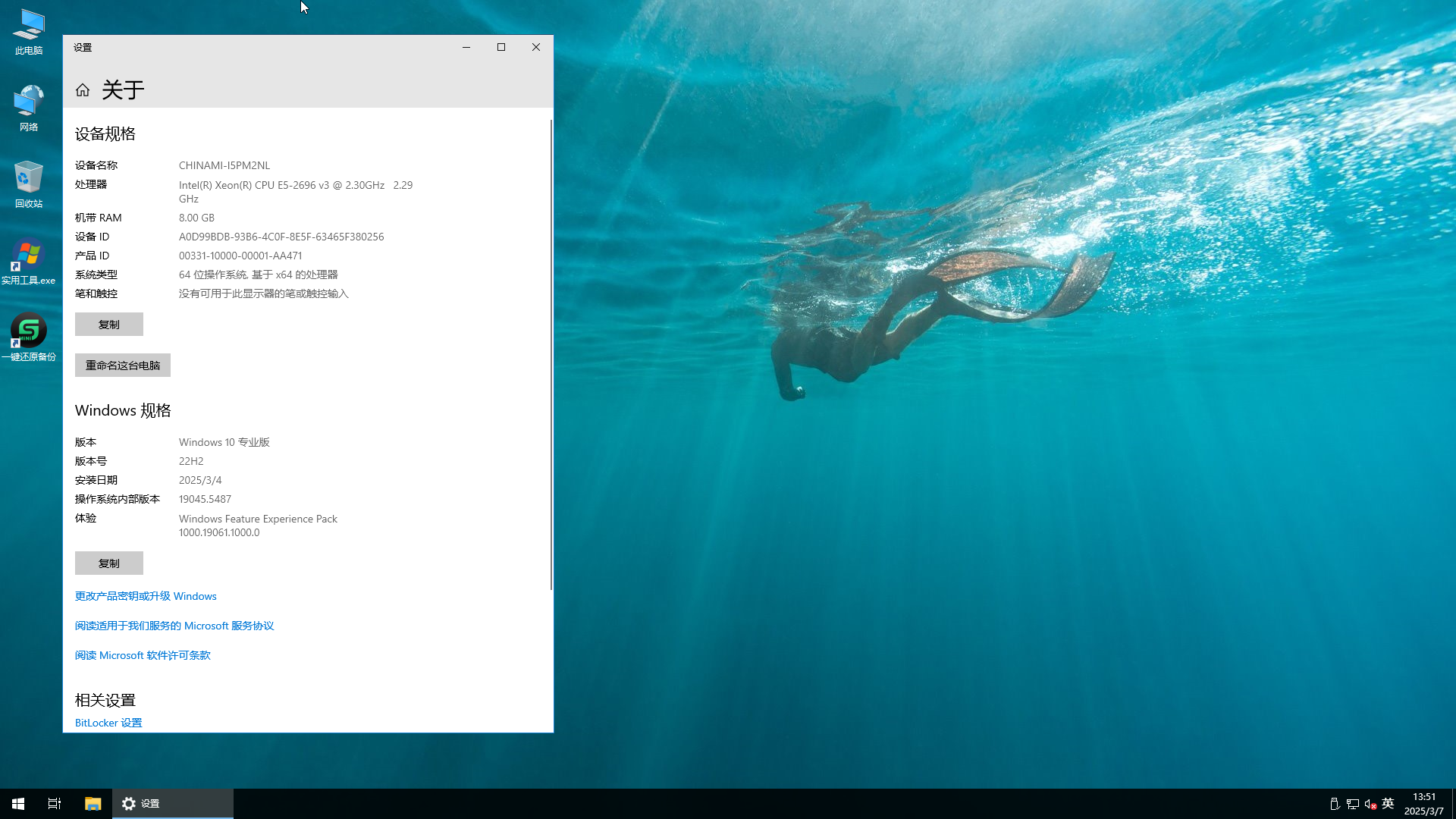Click install date 2025/3/4
1456x819 pixels.
200,480
